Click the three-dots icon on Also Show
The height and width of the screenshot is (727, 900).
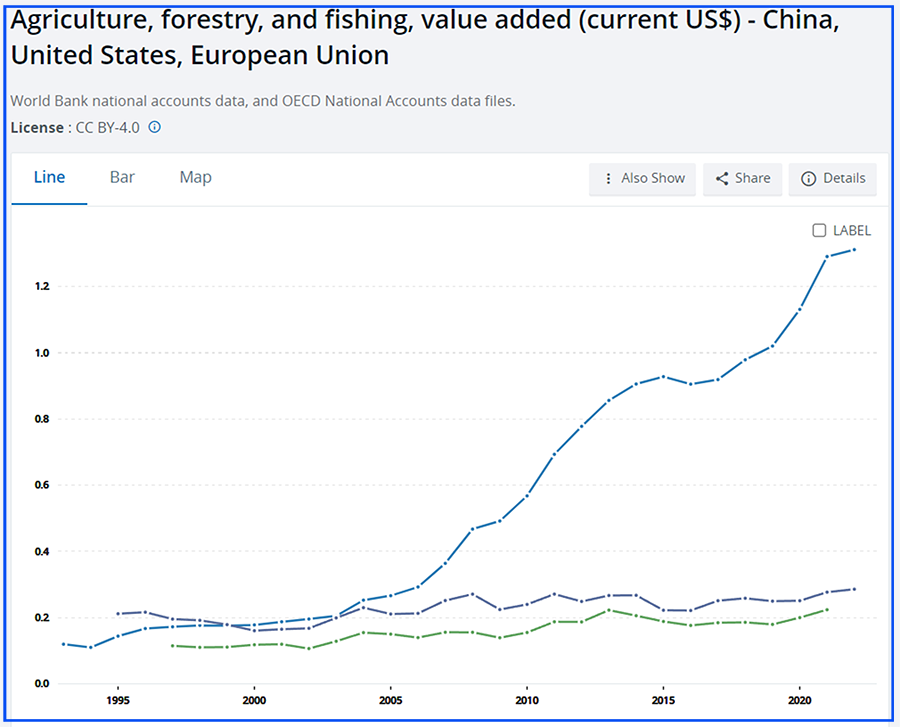[x=608, y=178]
